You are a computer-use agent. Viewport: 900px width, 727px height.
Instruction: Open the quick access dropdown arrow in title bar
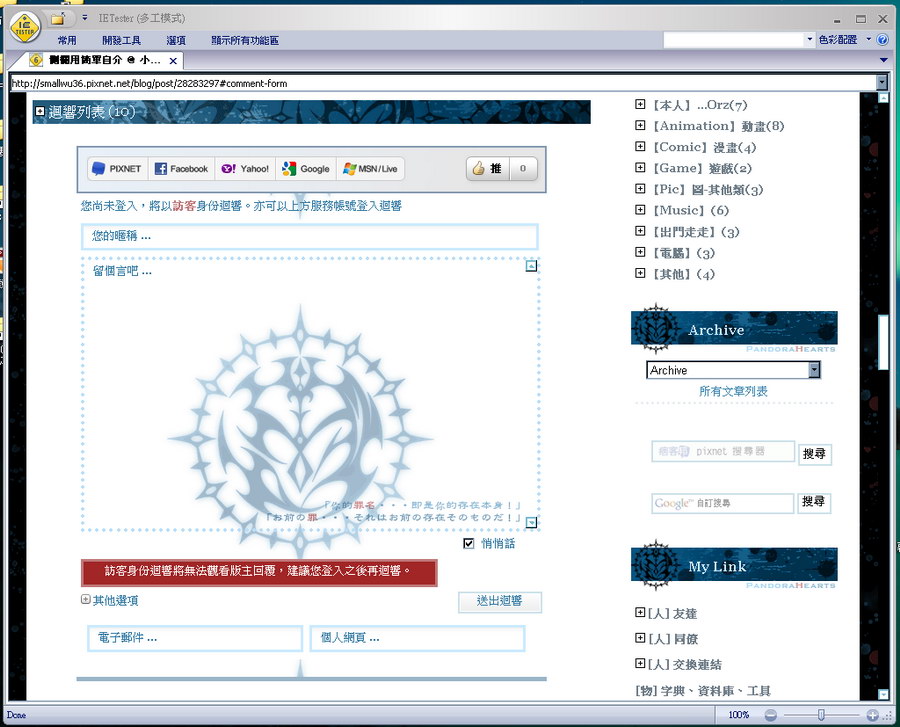(84, 18)
